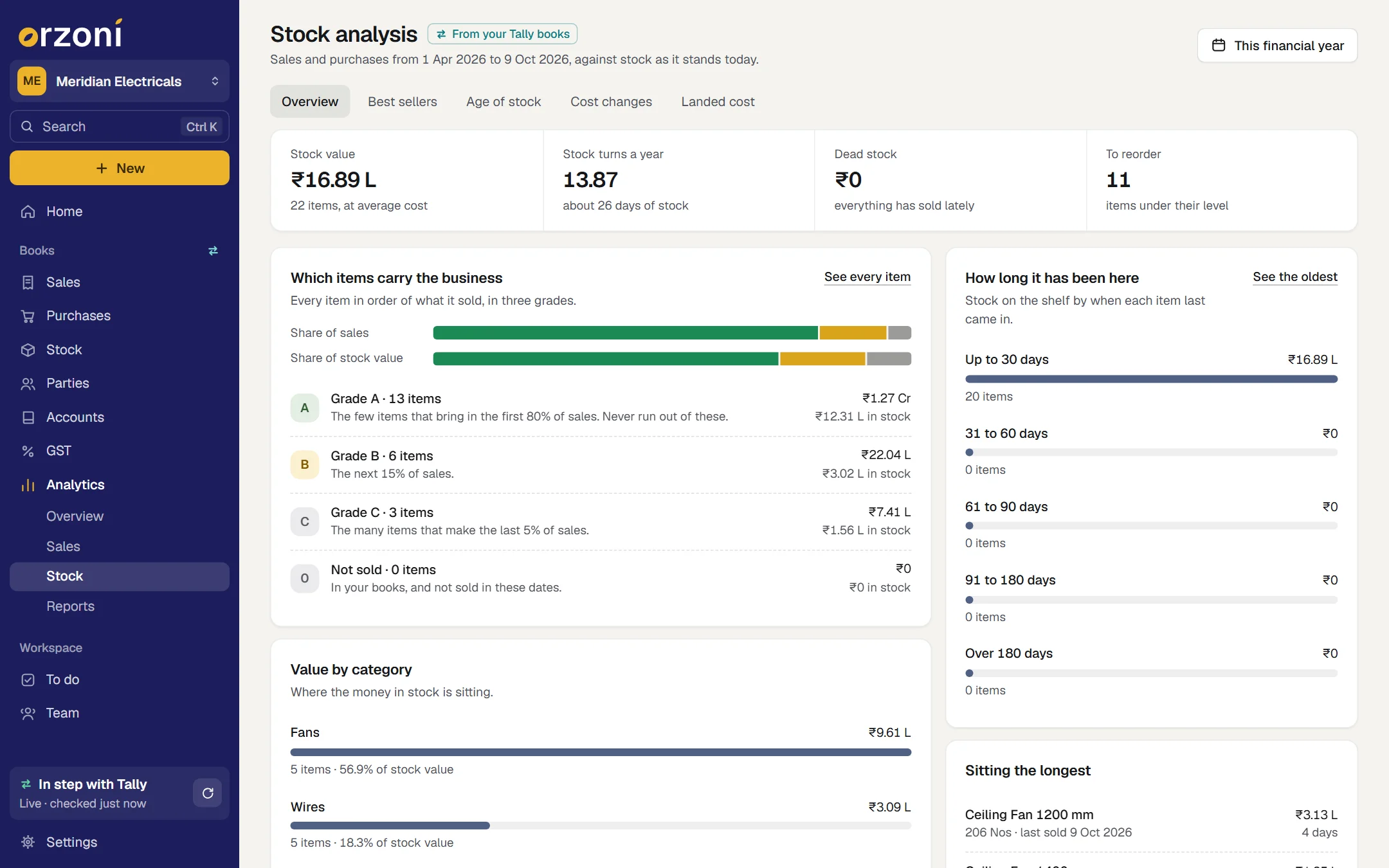
Task: Click the Purchases cart icon
Action: coord(28,316)
